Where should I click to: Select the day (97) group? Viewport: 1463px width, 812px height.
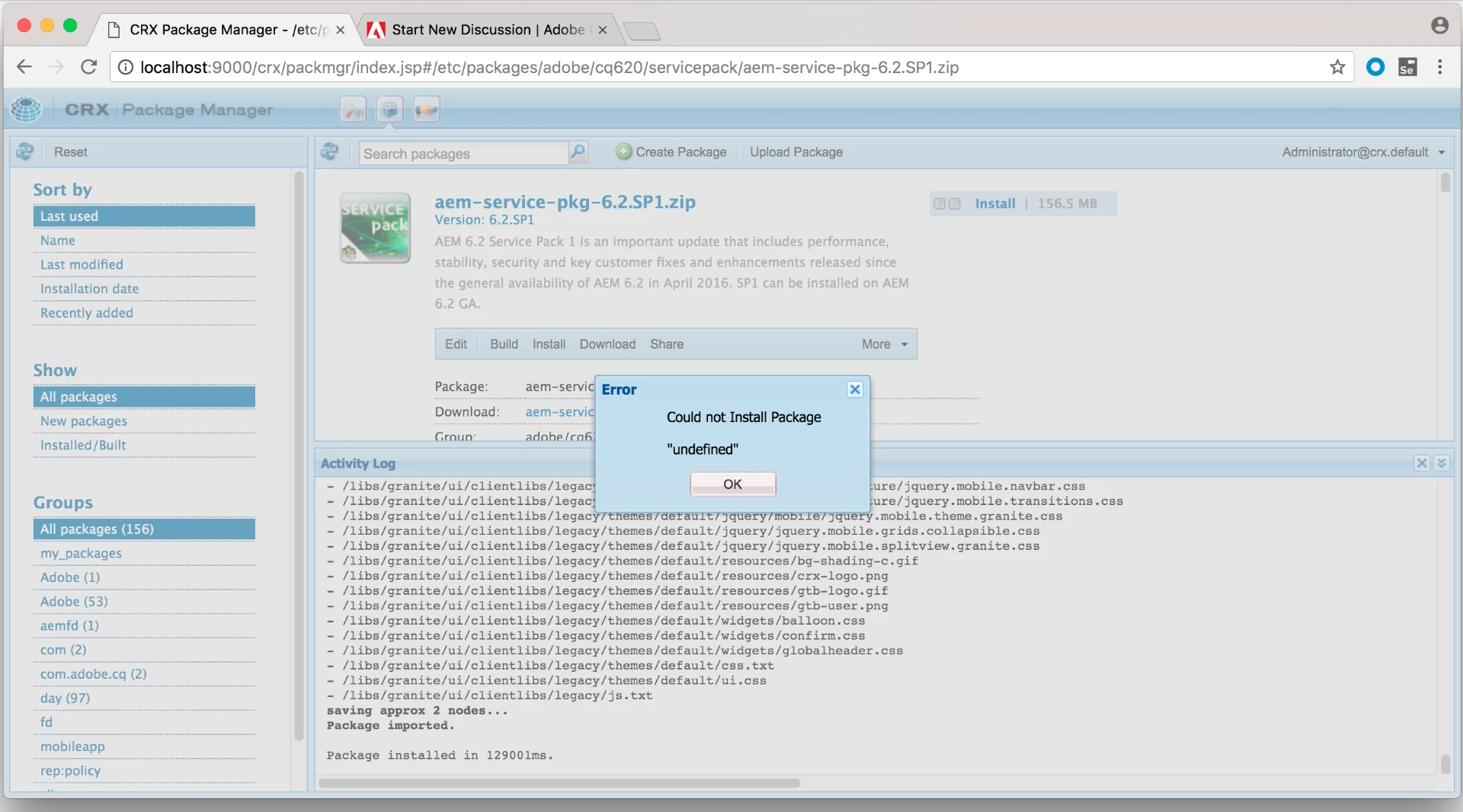[x=144, y=699]
